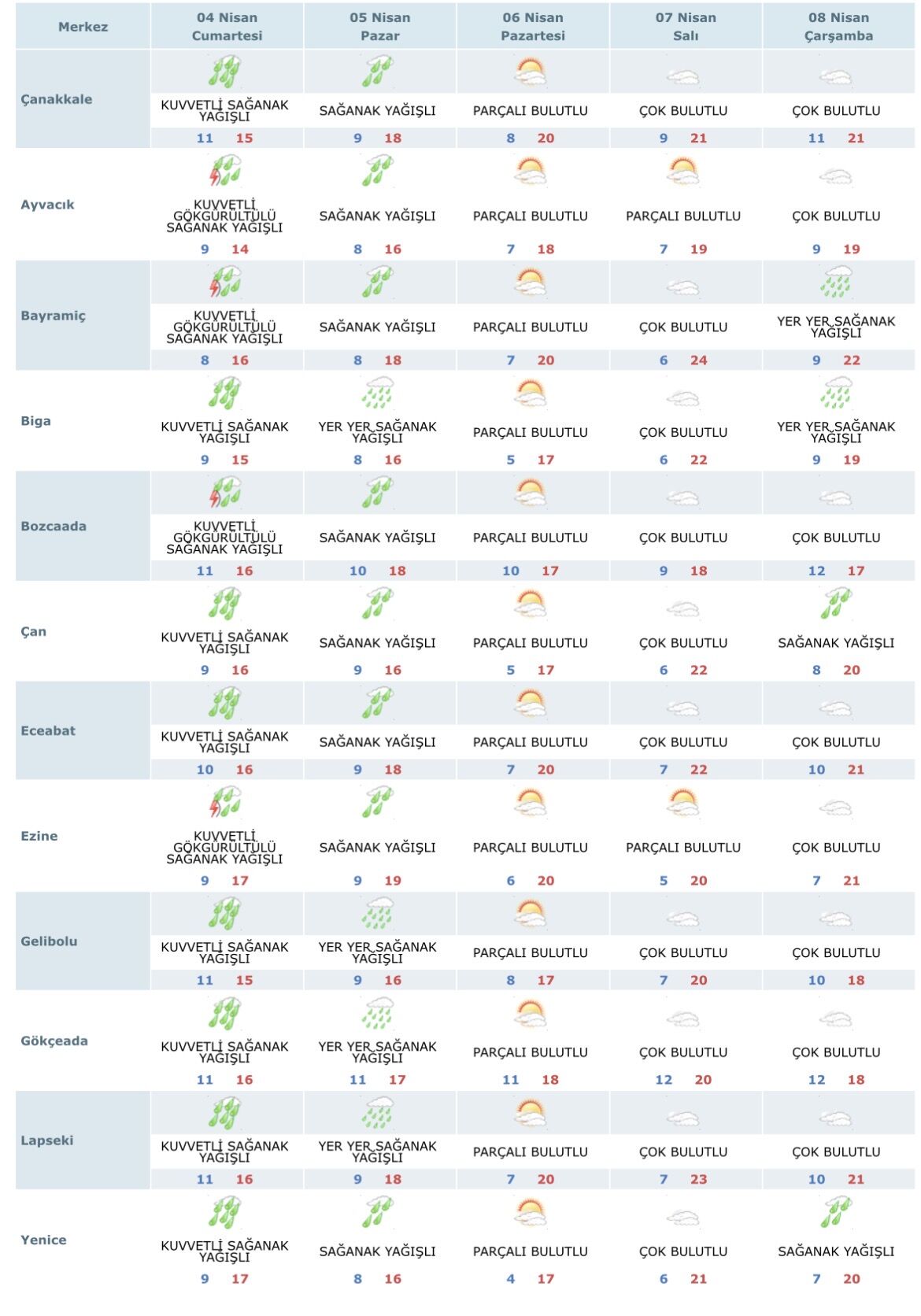Click Biga's scattered showers icon for Pazar
The width and height of the screenshot is (921, 1316).
click(x=378, y=393)
